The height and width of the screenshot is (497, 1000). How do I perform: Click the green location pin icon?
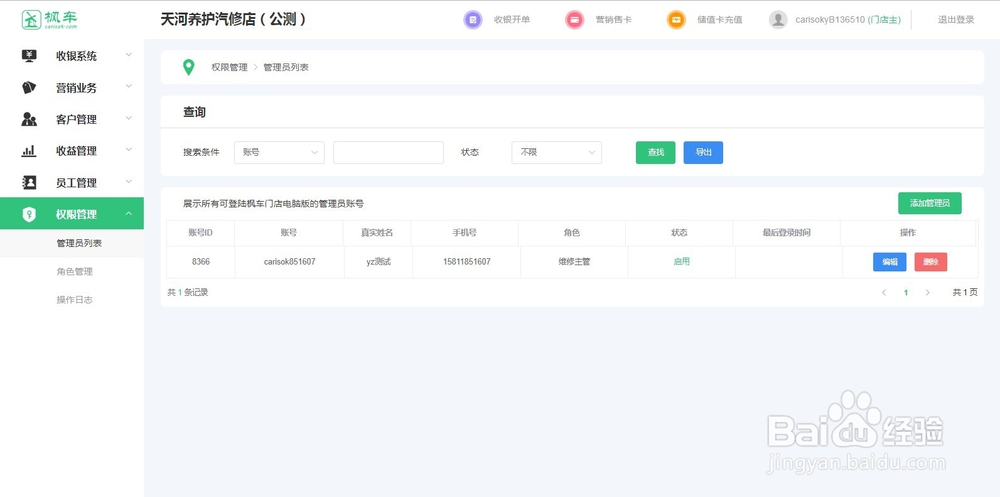(189, 67)
